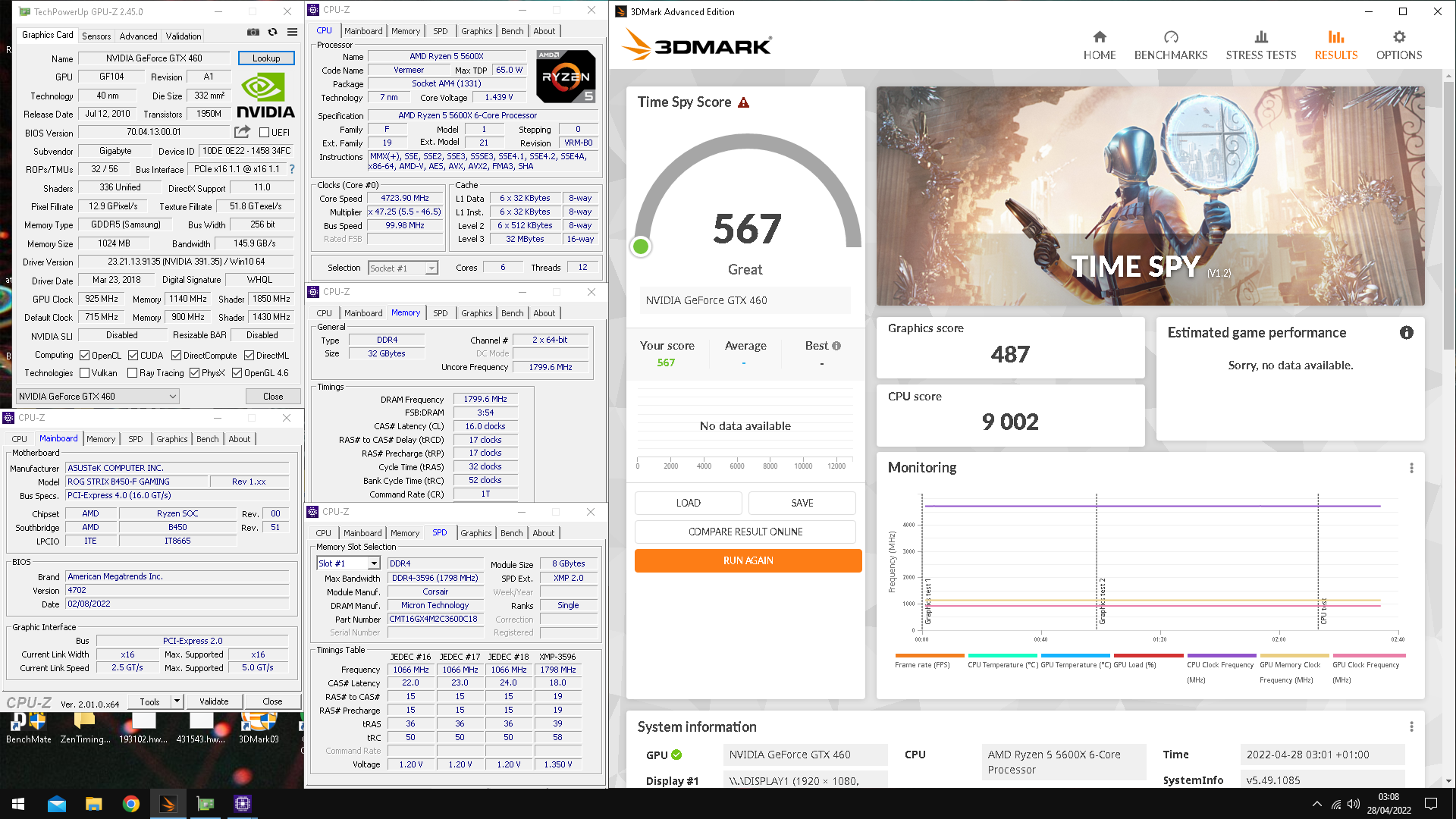Toggle the OpenGL 4.6 checkbox
This screenshot has width=1456, height=819.
tap(237, 372)
